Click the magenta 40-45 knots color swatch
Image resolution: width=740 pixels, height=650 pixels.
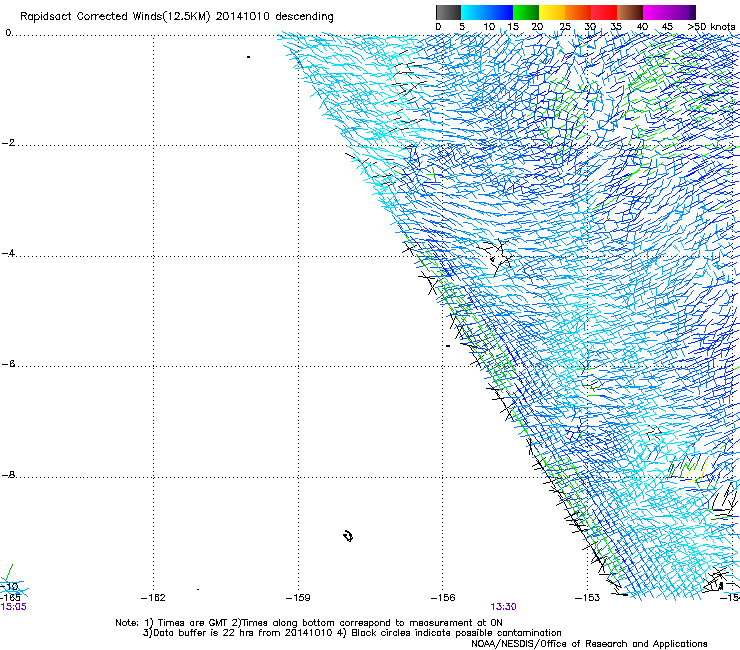(x=656, y=12)
